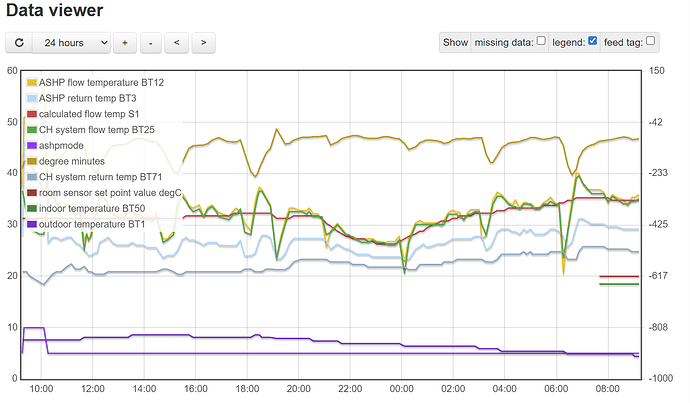Click ASHP return temp BT3 legend swatch
The width and height of the screenshot is (690, 403).
[32, 98]
